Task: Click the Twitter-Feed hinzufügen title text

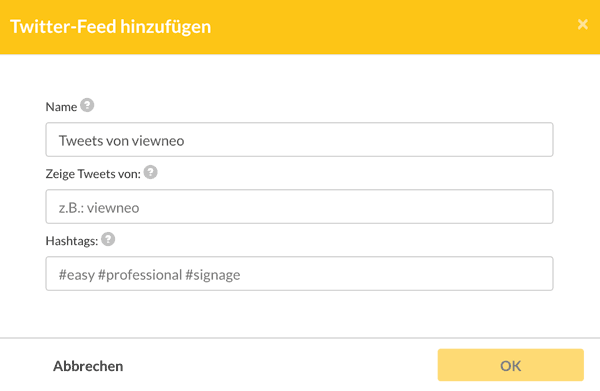Action: click(111, 27)
